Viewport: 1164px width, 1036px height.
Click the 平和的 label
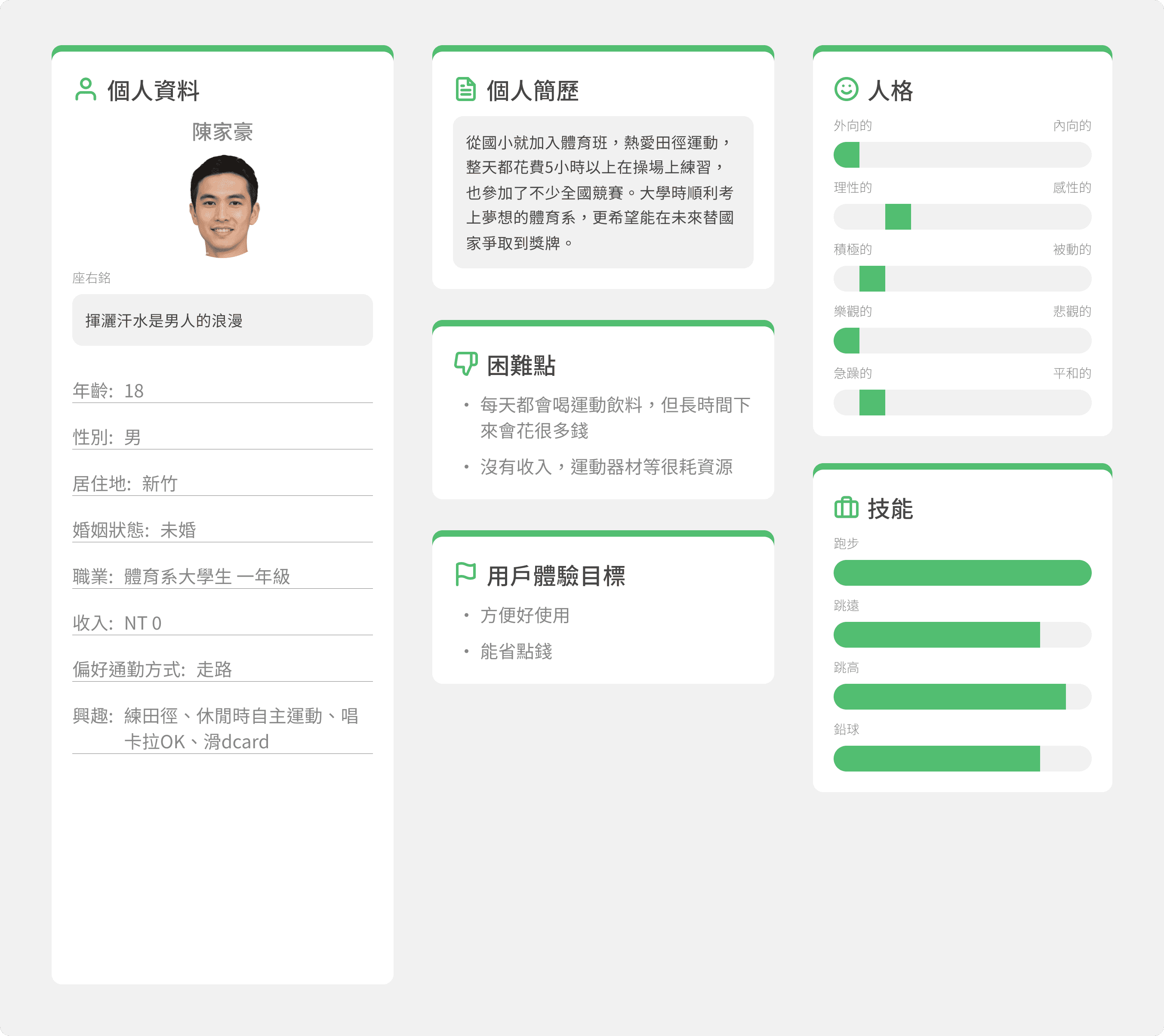tap(1072, 373)
